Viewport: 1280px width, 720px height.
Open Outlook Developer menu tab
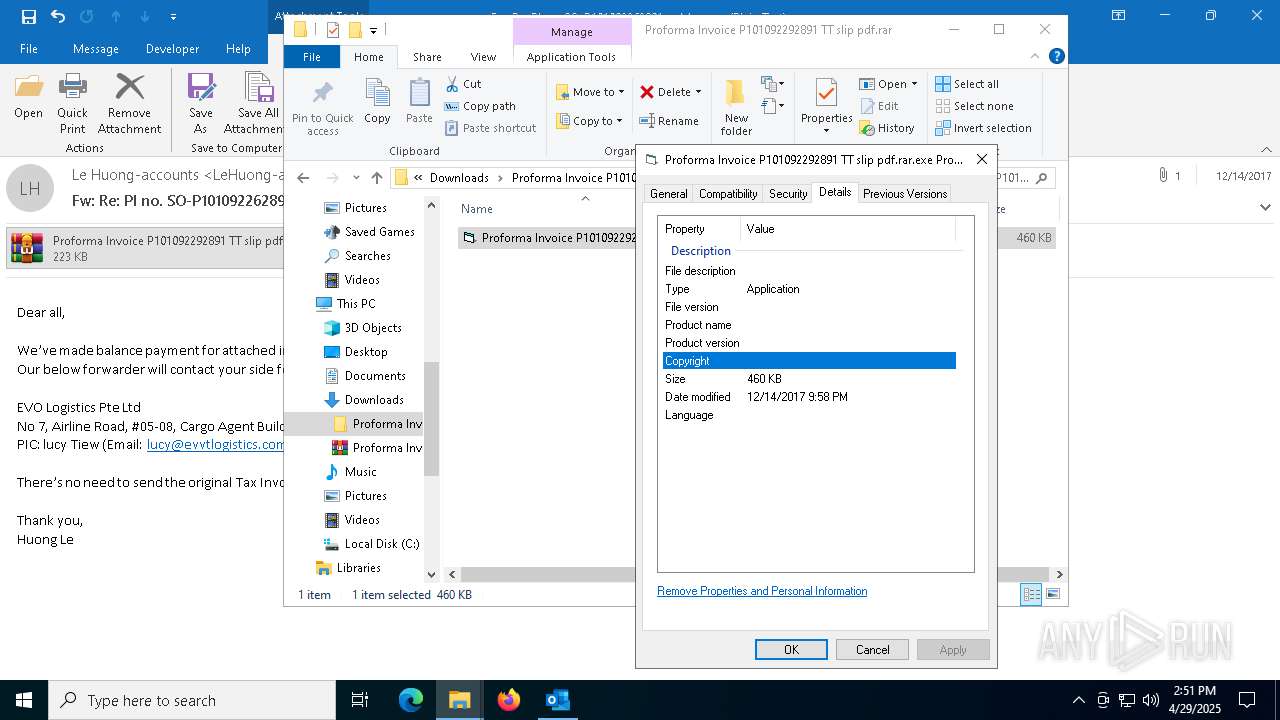coord(172,49)
